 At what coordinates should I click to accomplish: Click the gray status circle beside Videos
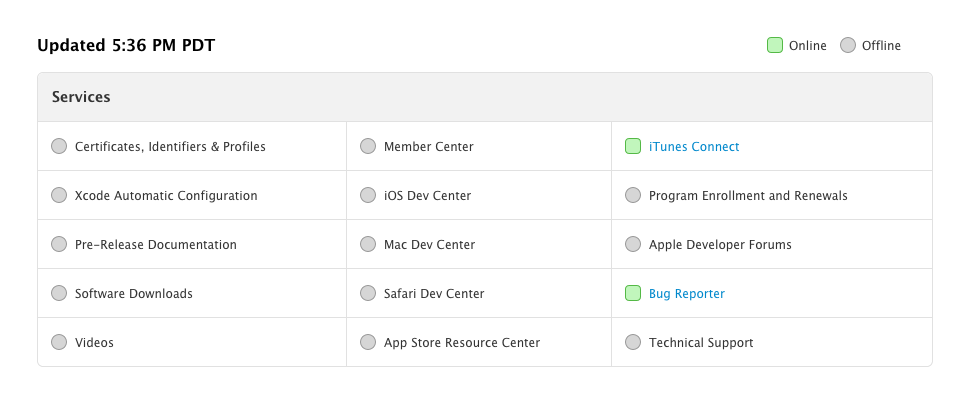pyautogui.click(x=59, y=343)
